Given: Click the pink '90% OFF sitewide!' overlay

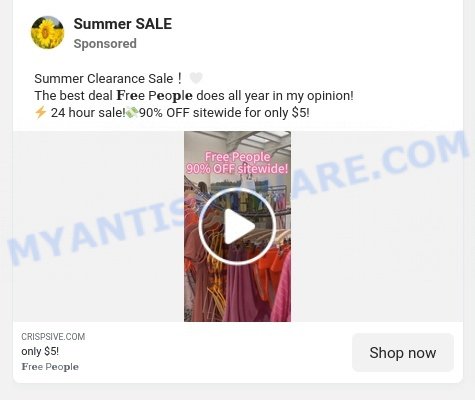Looking at the screenshot, I should pos(237,169).
